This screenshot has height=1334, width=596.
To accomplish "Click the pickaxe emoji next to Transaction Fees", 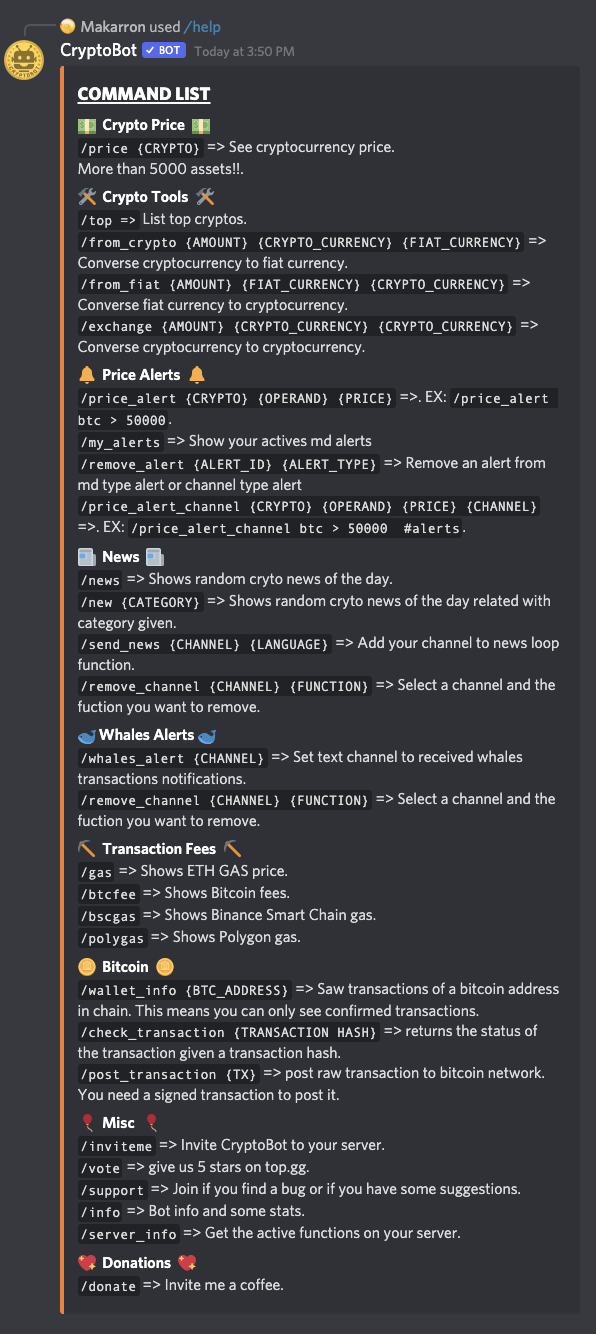I will tap(87, 848).
